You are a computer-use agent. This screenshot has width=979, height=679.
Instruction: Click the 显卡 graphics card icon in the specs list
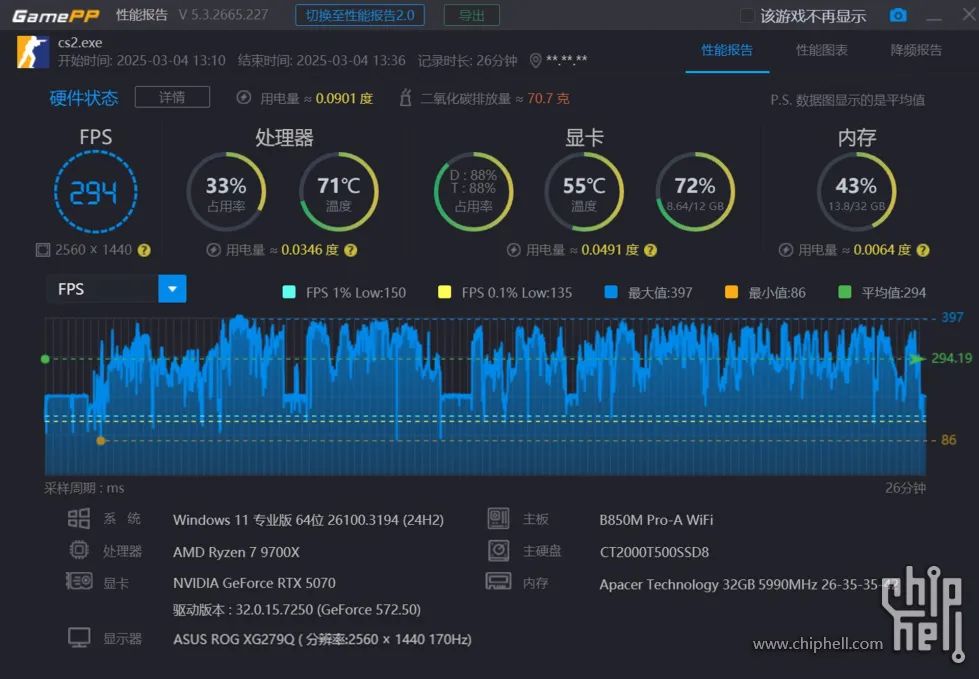point(79,581)
